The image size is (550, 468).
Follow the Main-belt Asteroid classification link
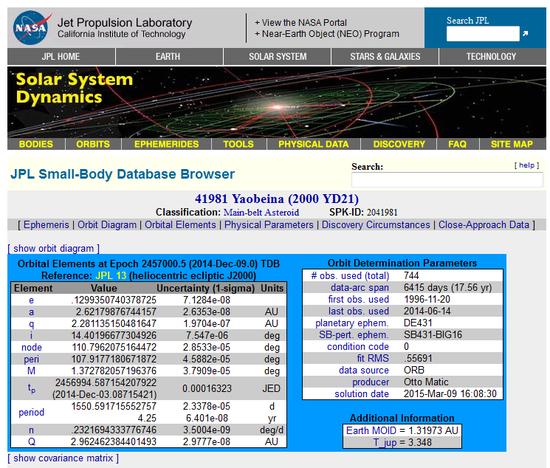click(261, 212)
